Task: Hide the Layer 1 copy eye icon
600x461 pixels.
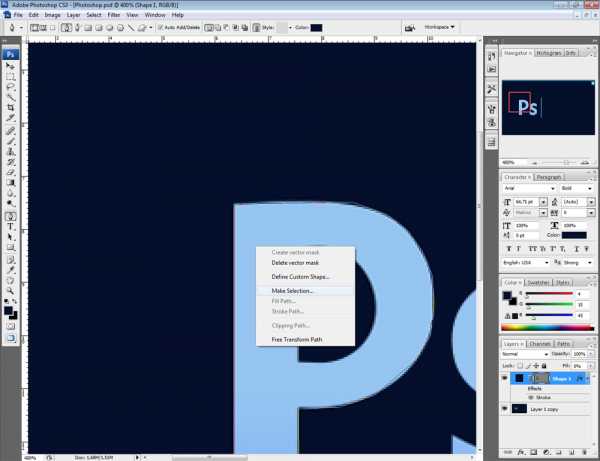Action: coord(505,409)
